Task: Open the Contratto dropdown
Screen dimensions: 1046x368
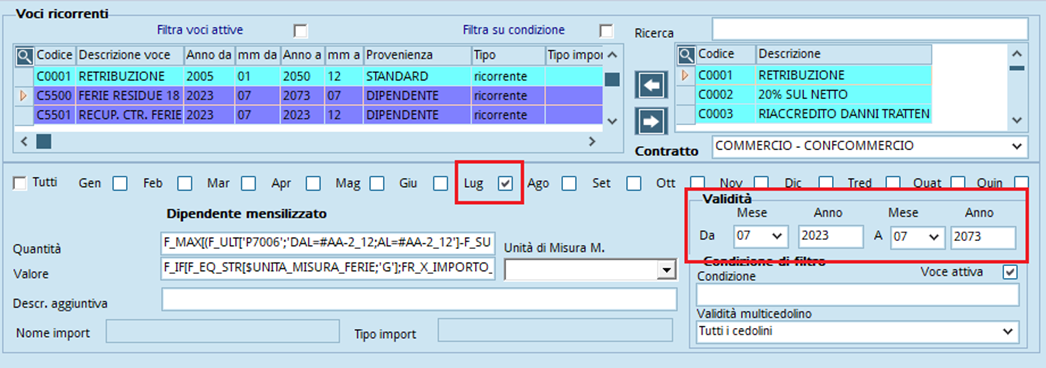Action: pyautogui.click(x=1016, y=146)
